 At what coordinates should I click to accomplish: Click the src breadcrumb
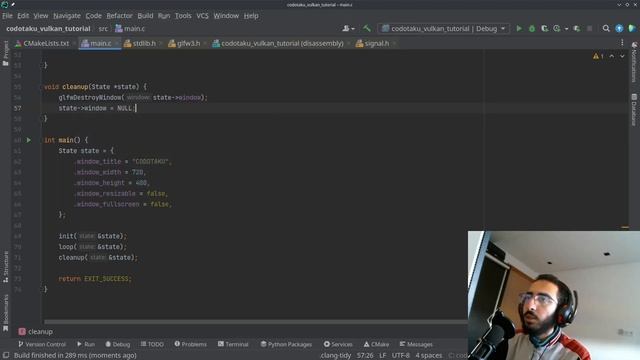point(103,29)
